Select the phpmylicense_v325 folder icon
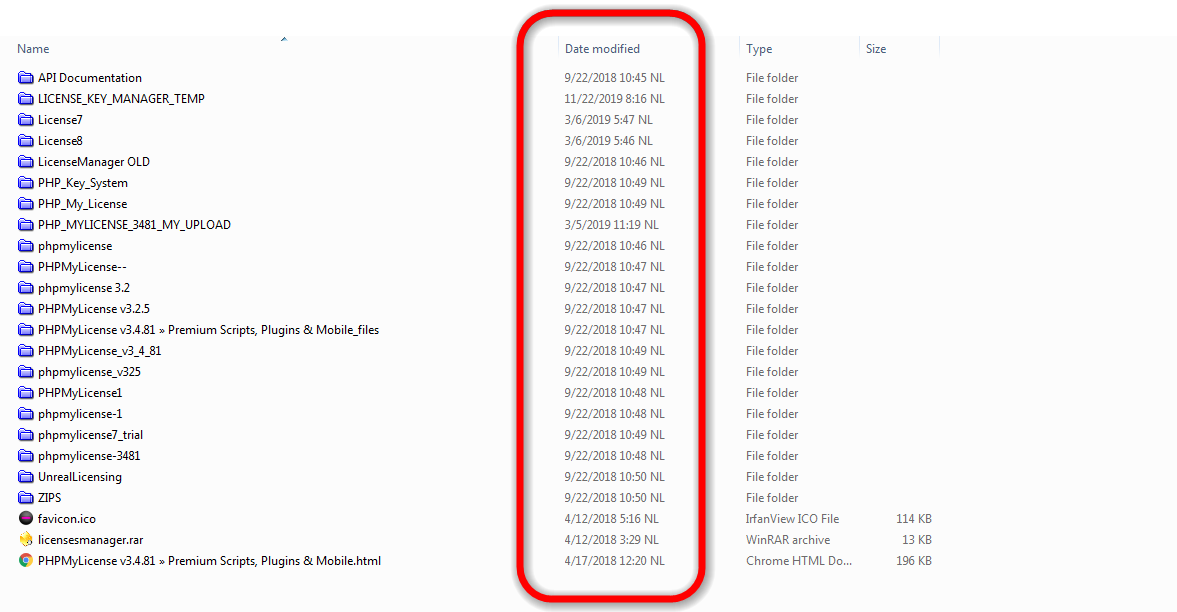 tap(26, 372)
